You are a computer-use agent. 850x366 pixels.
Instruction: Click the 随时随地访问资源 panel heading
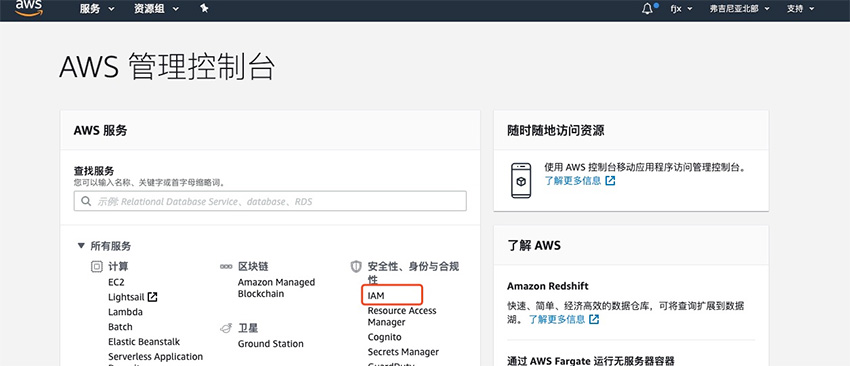pyautogui.click(x=556, y=131)
